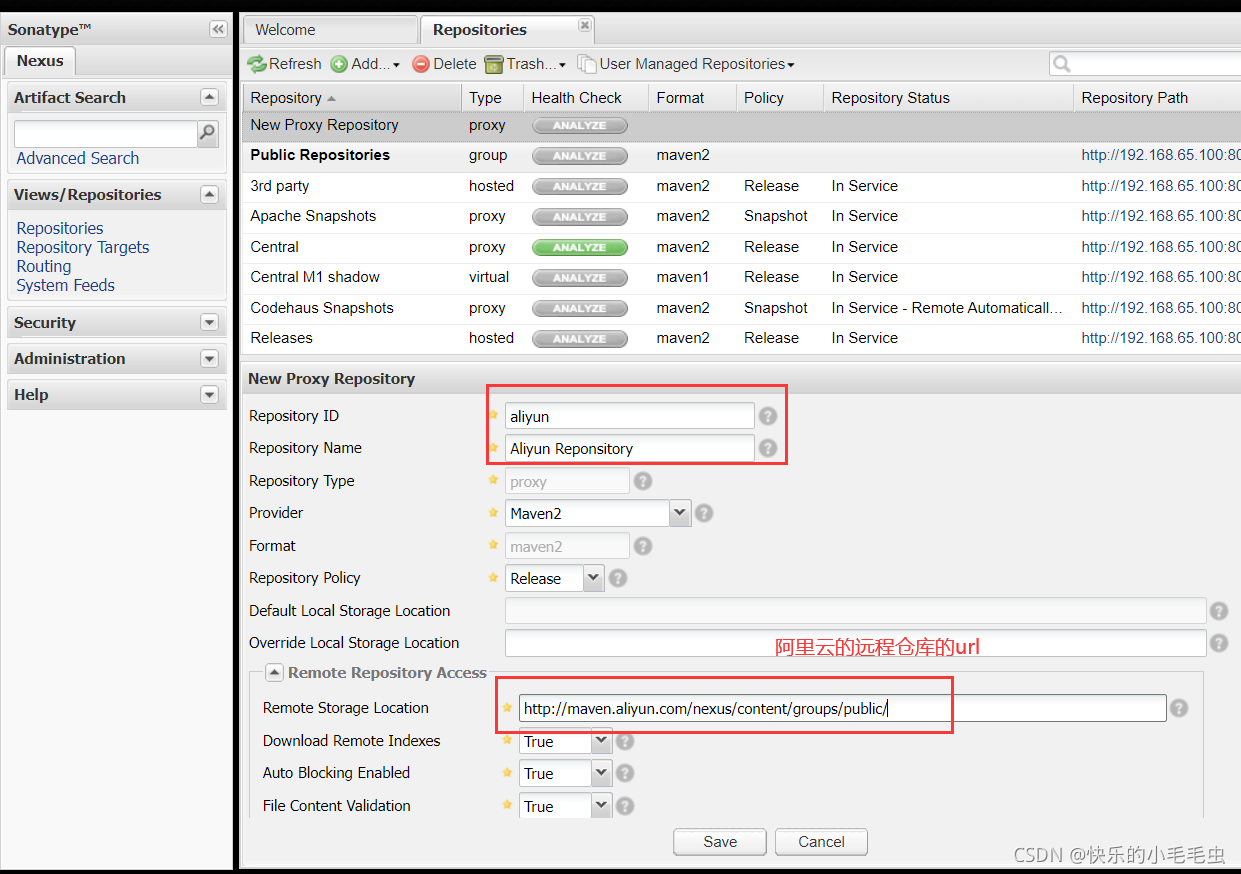The height and width of the screenshot is (874, 1241).
Task: Collapse the Remote Repository Access section
Action: click(274, 673)
